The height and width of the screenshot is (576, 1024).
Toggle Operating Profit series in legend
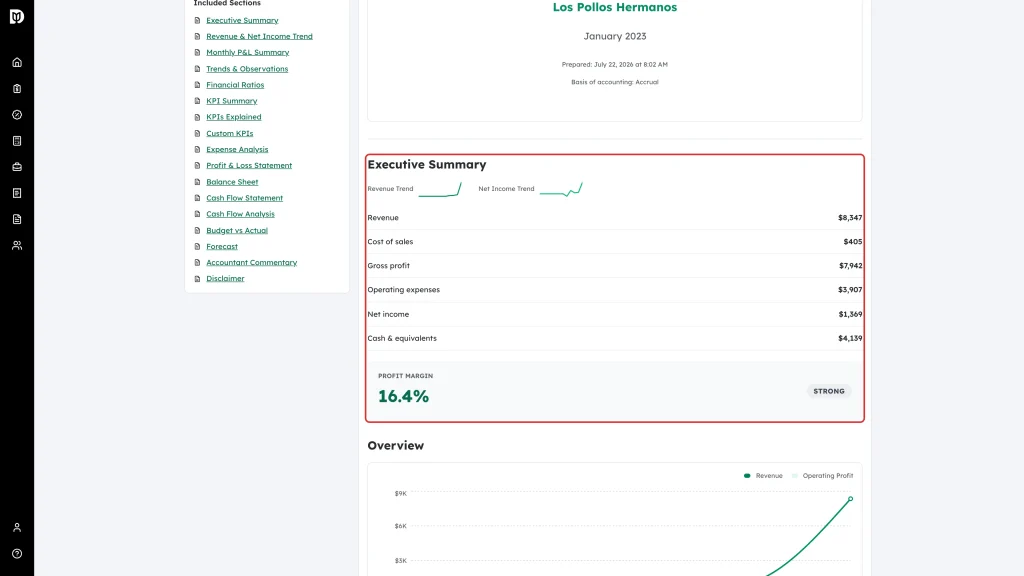[822, 475]
